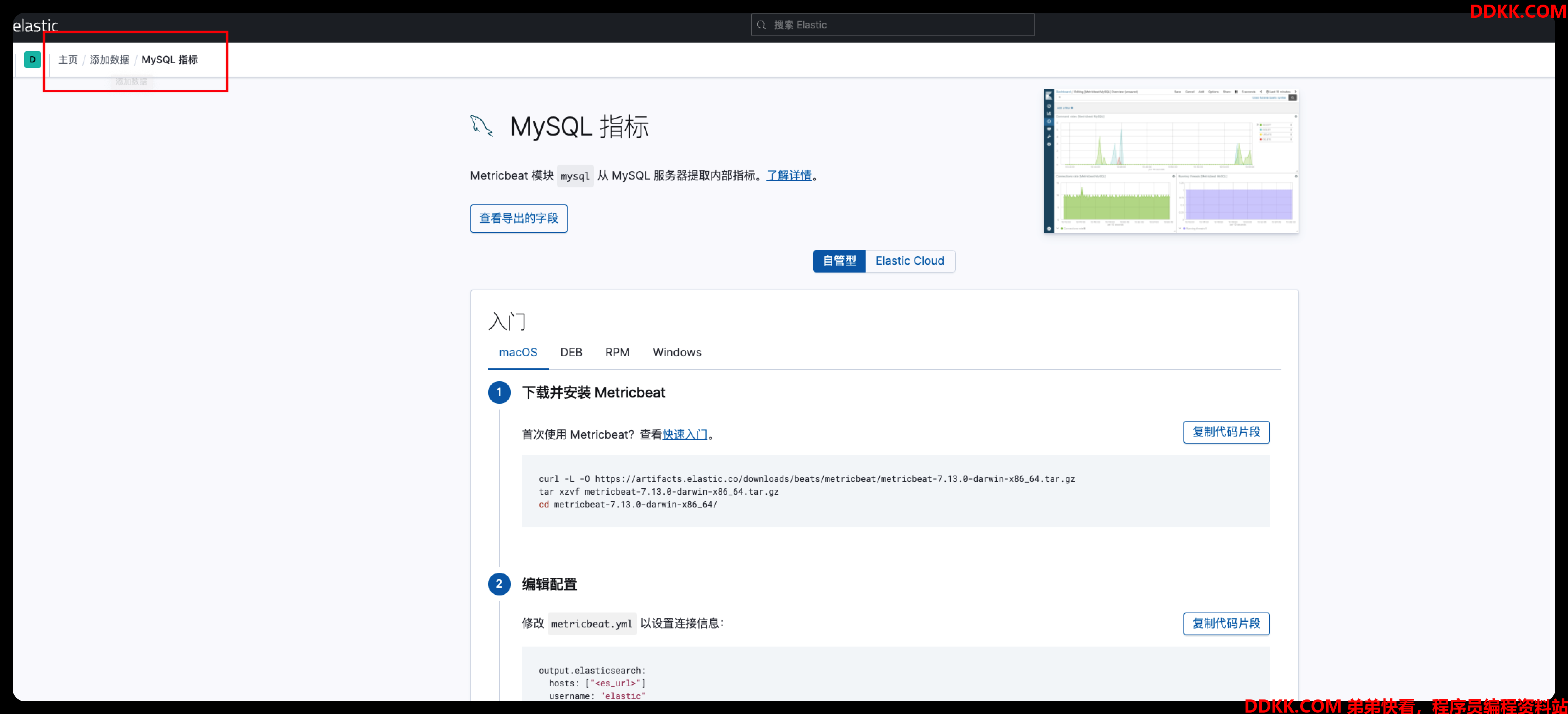This screenshot has width=1568, height=714.
Task: Copy code snippet for 编辑配置 step
Action: 1226,624
